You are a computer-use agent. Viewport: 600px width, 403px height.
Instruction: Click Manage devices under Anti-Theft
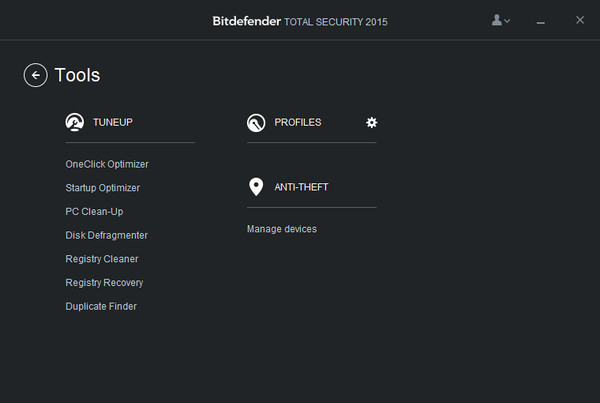coord(282,230)
